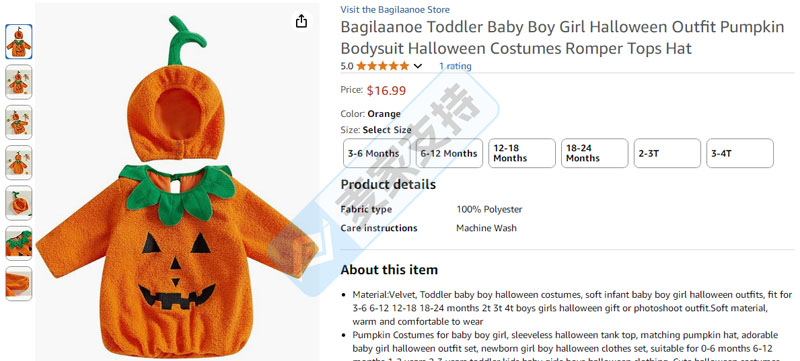
Task: Click the product title text
Action: (562, 38)
